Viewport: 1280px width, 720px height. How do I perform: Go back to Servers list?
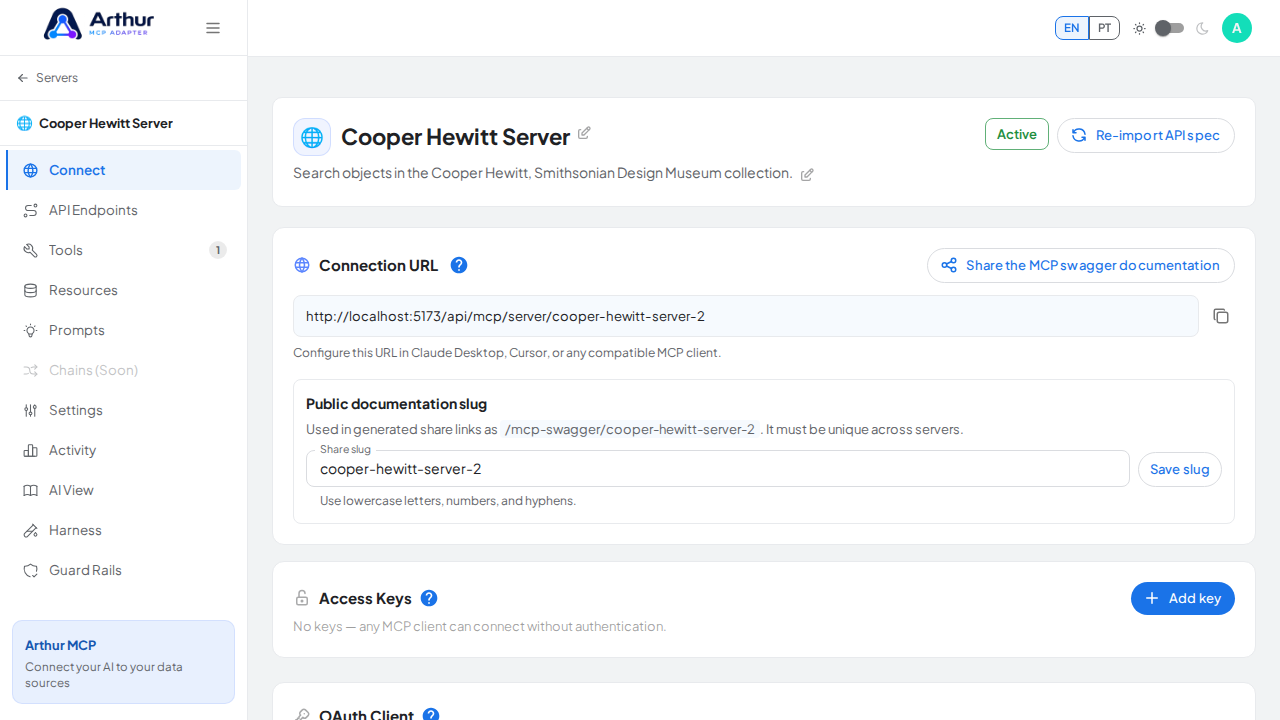47,78
